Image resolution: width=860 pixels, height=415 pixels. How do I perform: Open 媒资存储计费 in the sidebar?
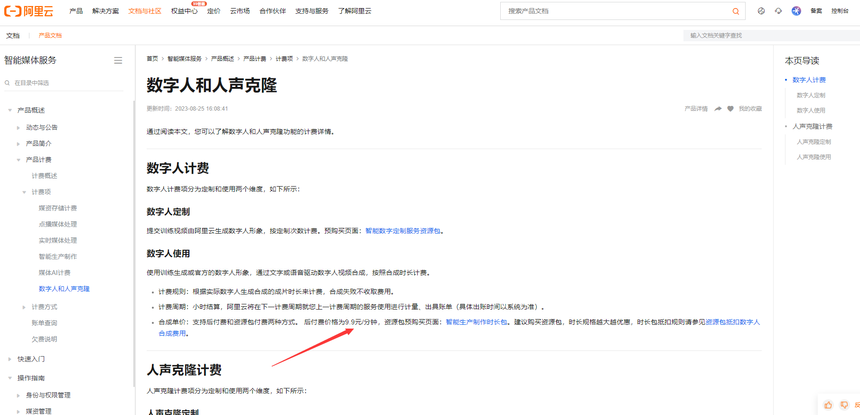(58, 208)
